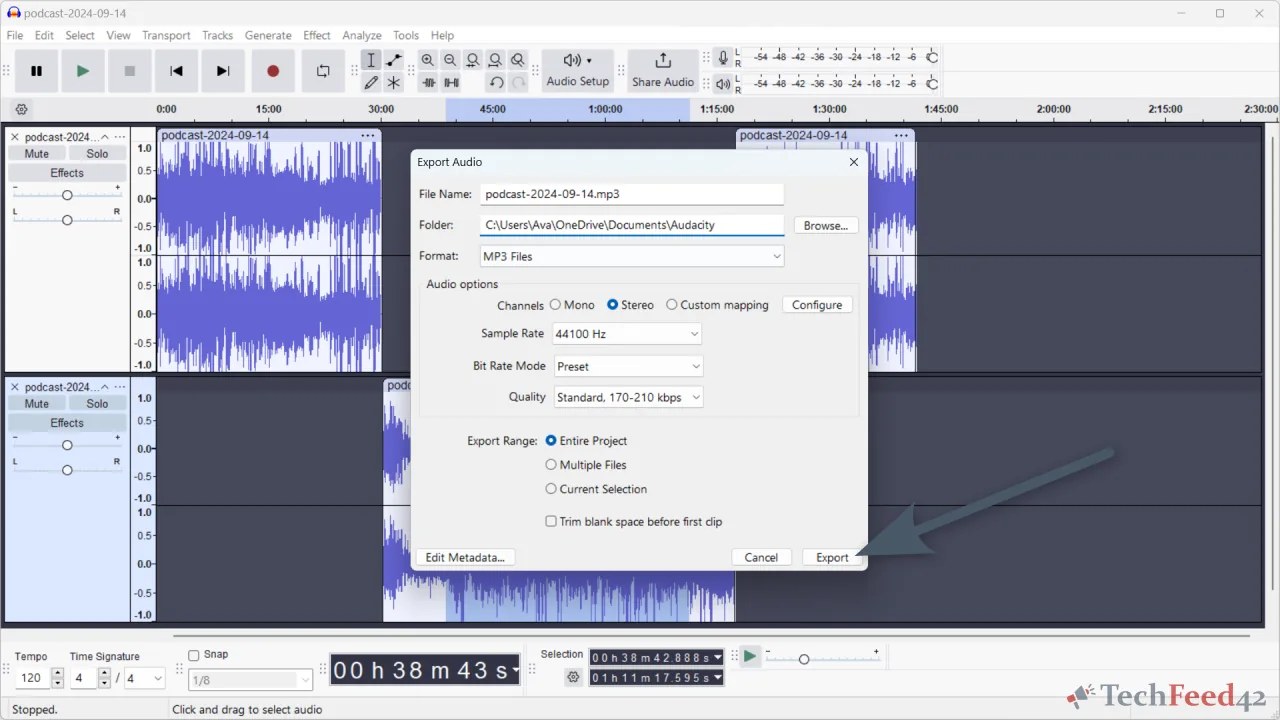This screenshot has height=720, width=1280.
Task: Click the Edit Metadata... button
Action: (465, 557)
